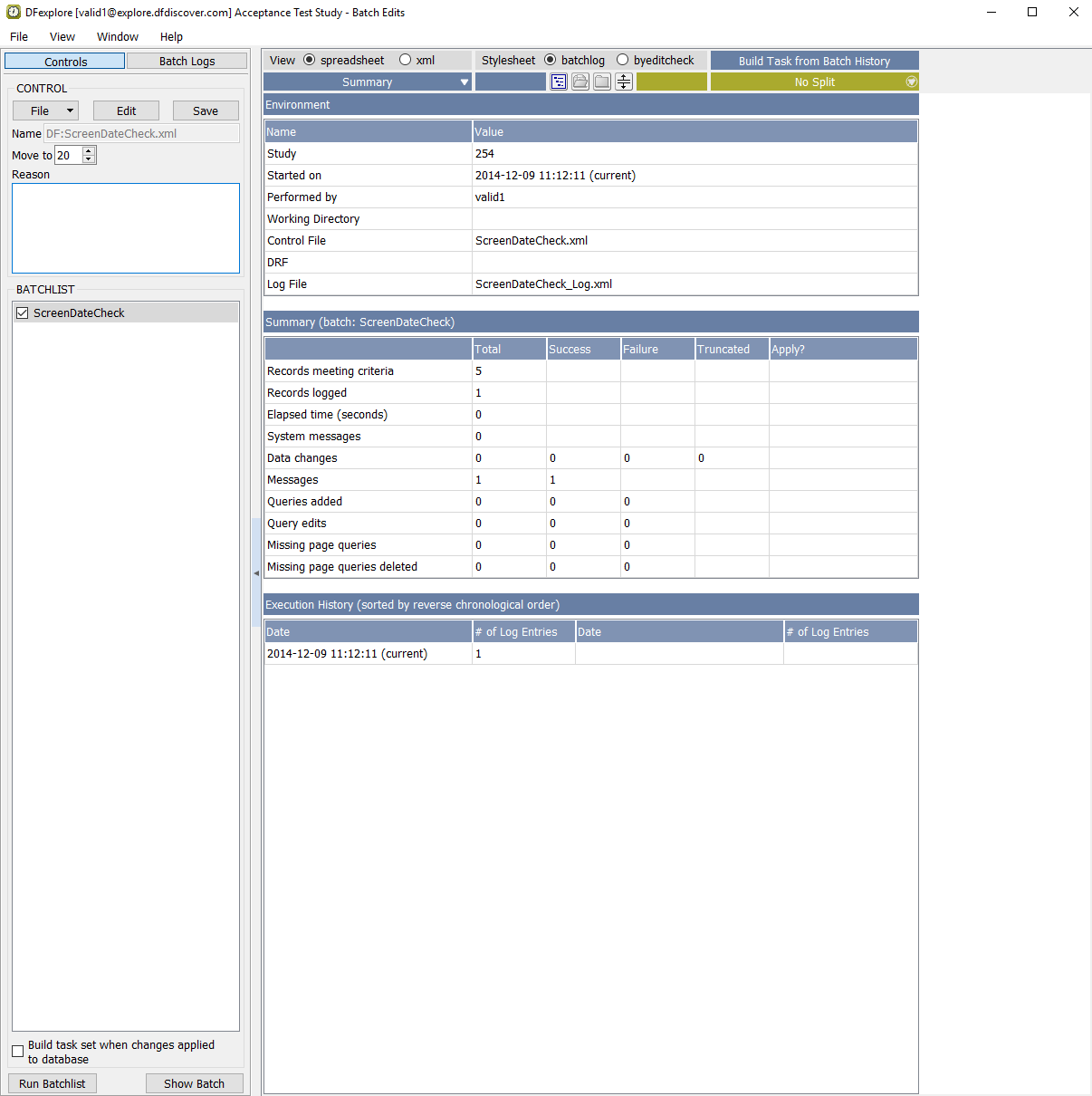Choose the byeditcheck stylesheet option
This screenshot has height=1096, width=1092.
[623, 60]
